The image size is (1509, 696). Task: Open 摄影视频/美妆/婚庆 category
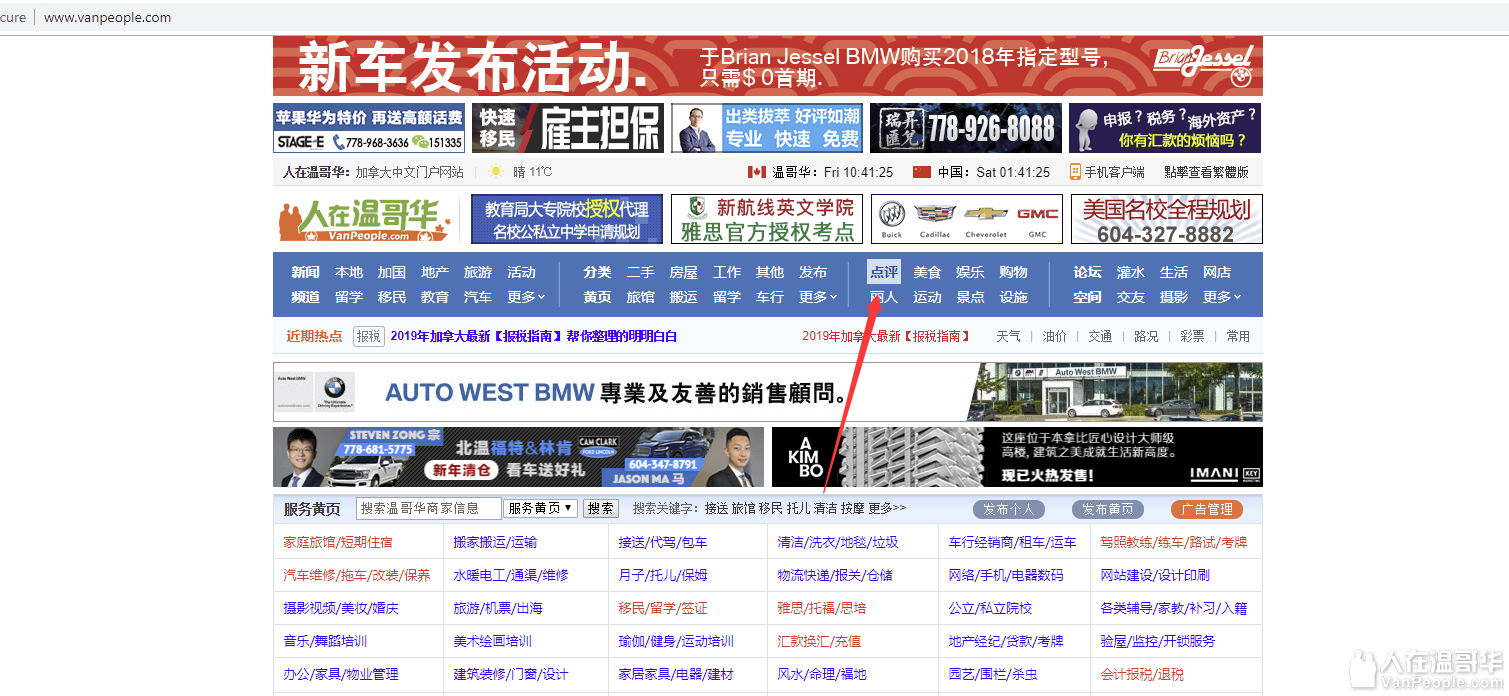(341, 608)
